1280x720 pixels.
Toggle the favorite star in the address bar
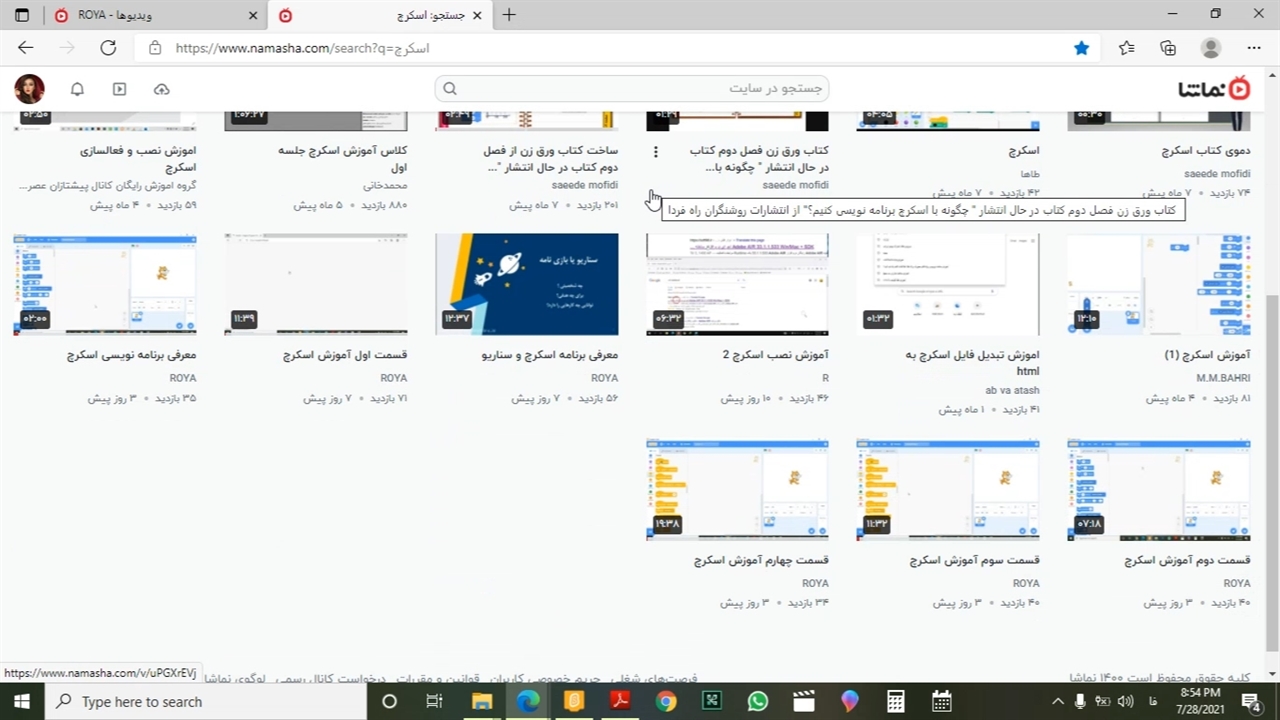pos(1081,48)
